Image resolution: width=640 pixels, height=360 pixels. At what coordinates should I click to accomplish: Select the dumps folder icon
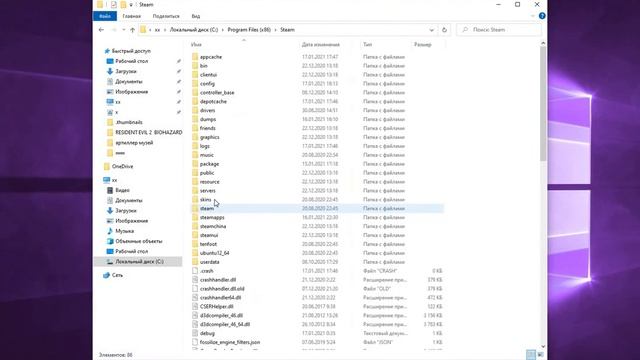195,120
